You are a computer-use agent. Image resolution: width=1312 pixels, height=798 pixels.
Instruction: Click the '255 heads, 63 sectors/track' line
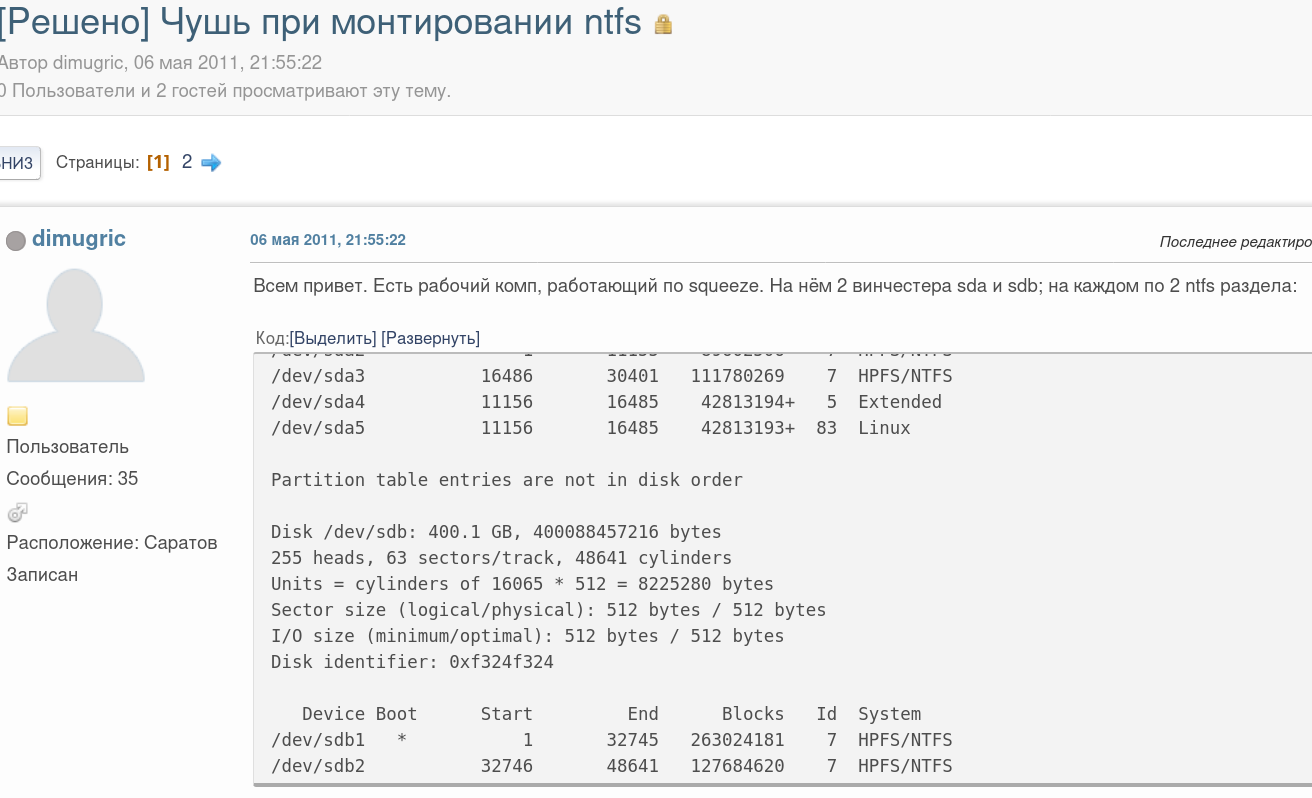[501, 558]
